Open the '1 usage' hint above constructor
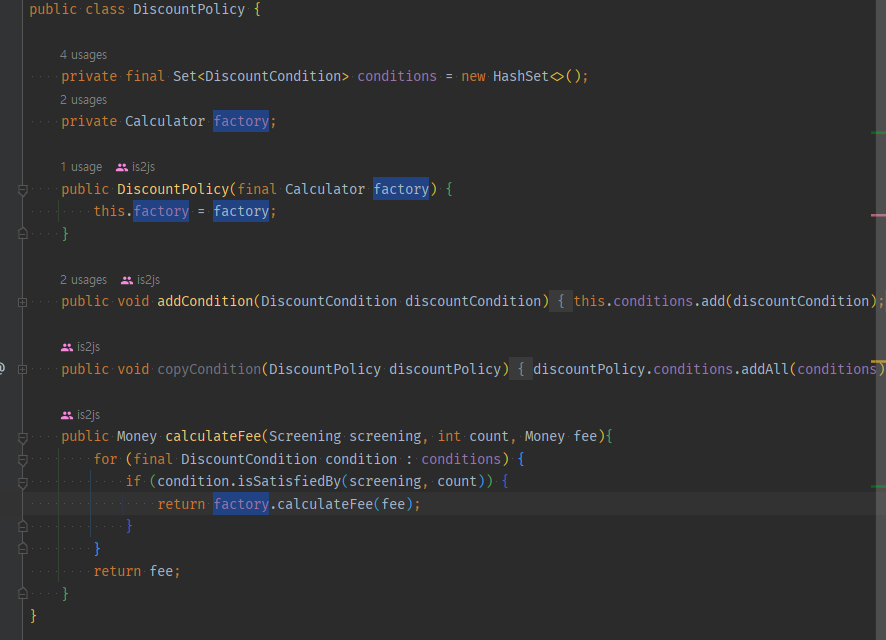Image resolution: width=886 pixels, height=640 pixels. (x=81, y=167)
